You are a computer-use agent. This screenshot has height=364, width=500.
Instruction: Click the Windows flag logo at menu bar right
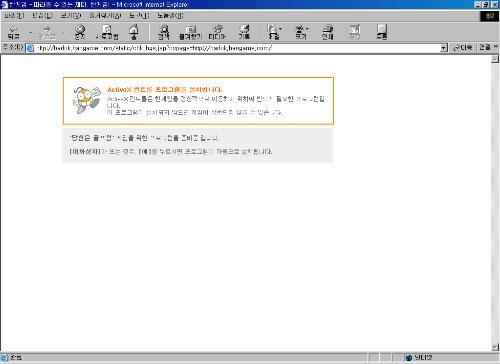[x=490, y=16]
